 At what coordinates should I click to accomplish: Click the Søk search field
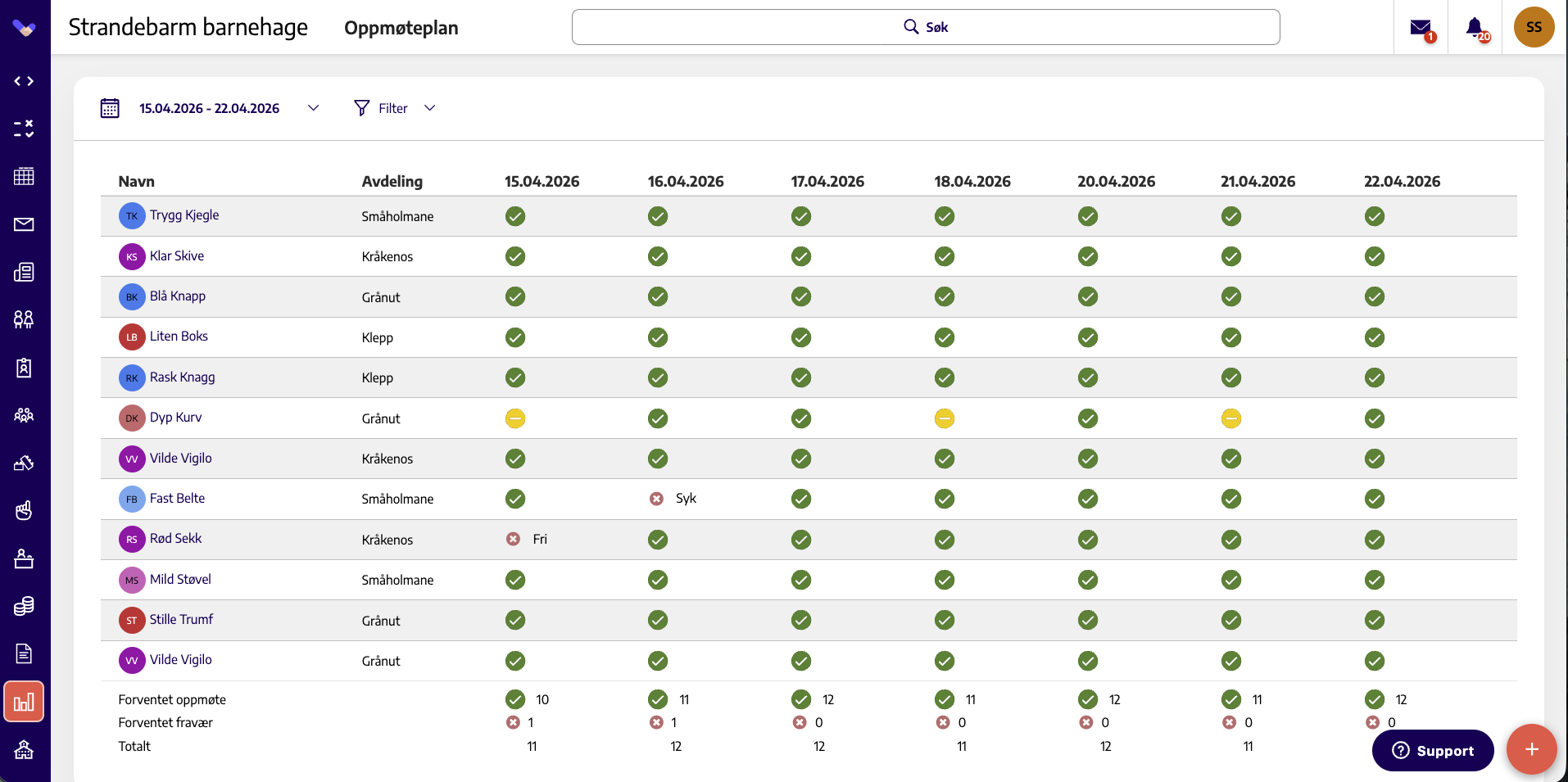click(926, 27)
